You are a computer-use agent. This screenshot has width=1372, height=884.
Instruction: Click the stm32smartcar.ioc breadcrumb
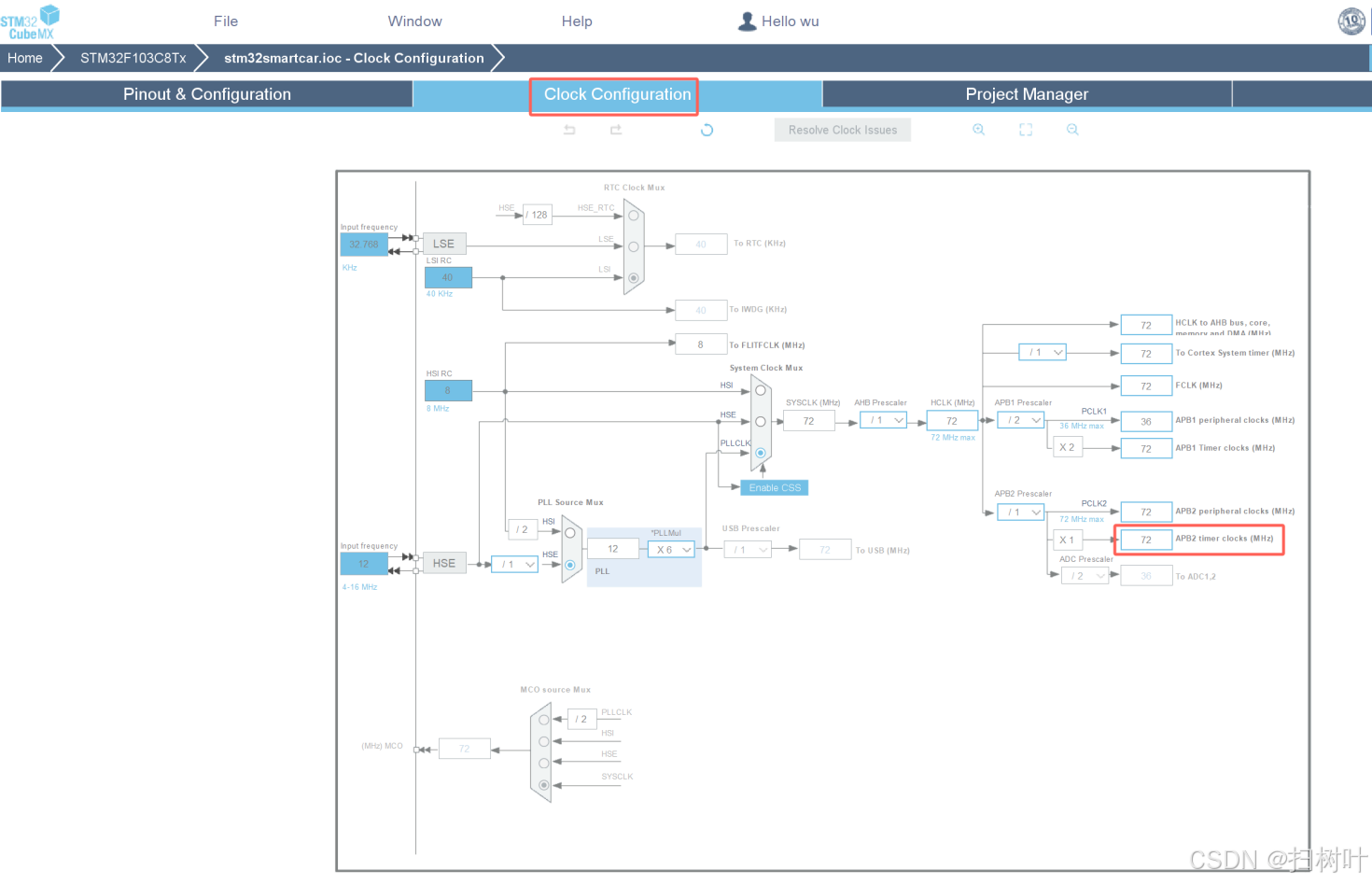pos(354,58)
